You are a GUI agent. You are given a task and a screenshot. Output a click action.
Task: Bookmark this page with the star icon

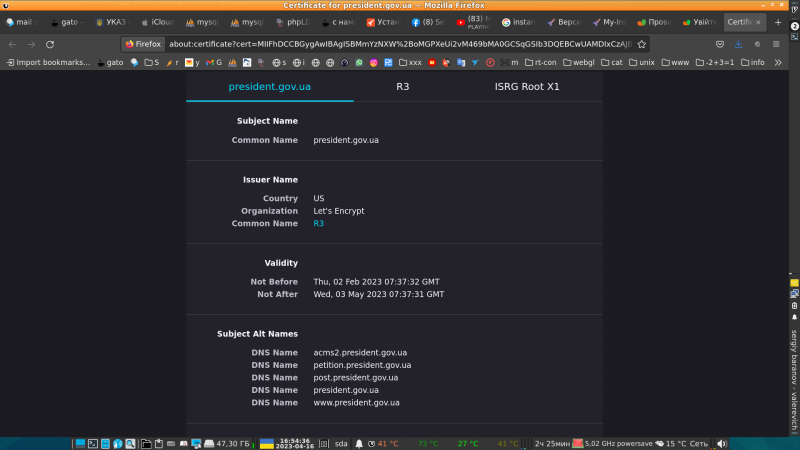(641, 44)
